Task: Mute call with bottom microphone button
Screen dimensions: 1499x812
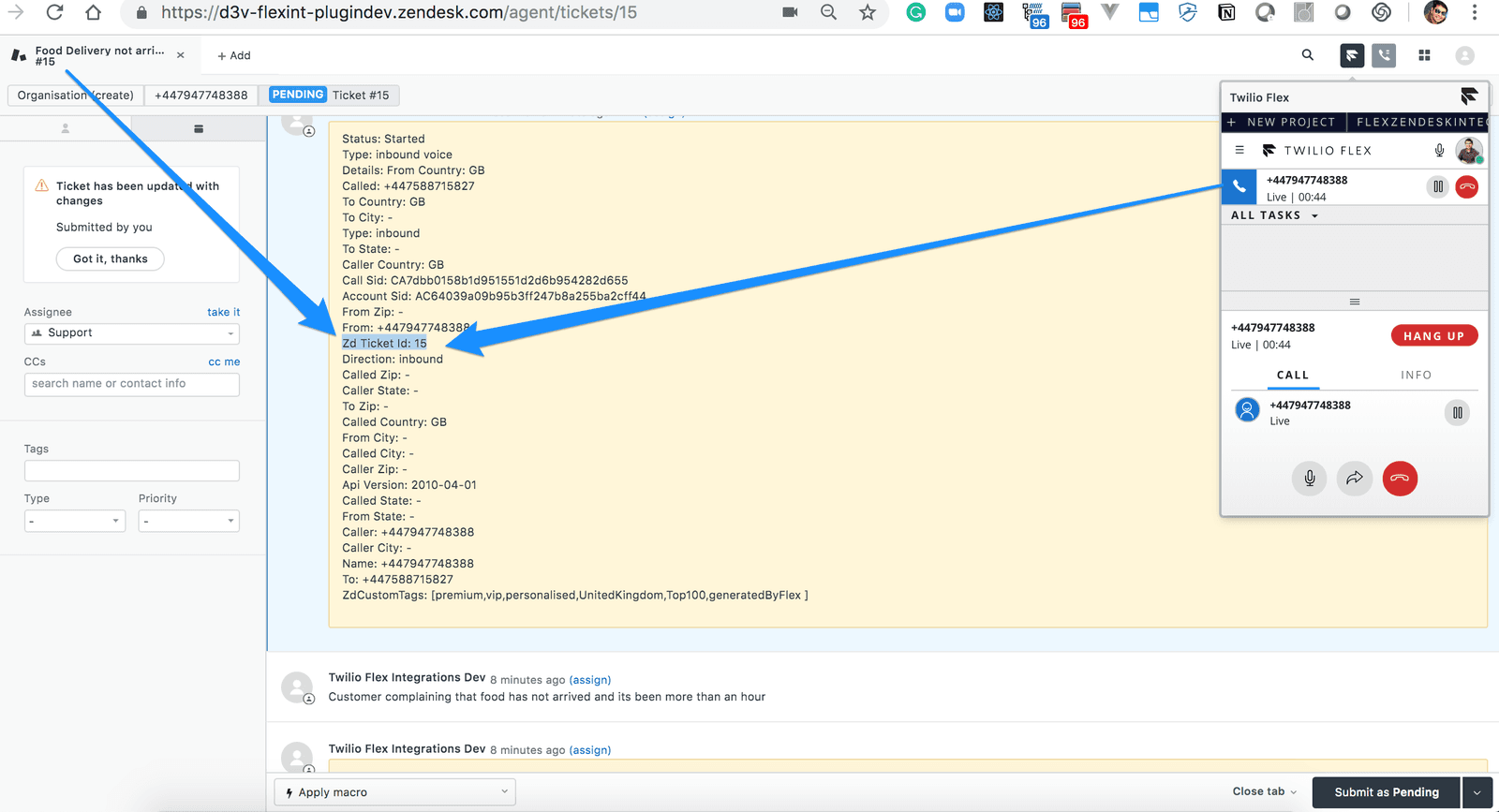Action: (x=1310, y=479)
